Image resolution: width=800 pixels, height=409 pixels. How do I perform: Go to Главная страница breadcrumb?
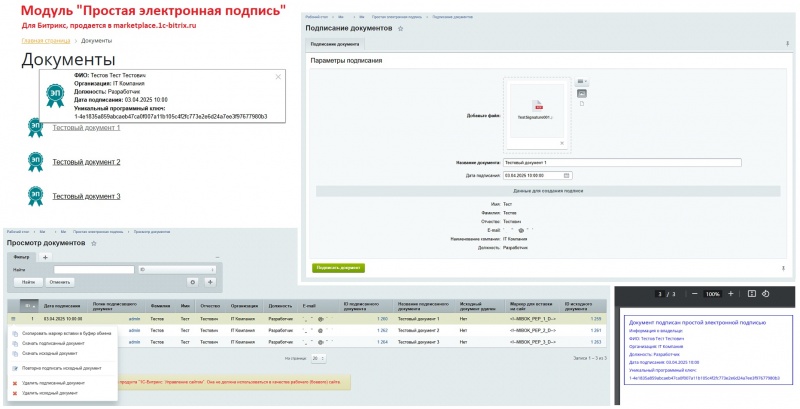(x=46, y=40)
